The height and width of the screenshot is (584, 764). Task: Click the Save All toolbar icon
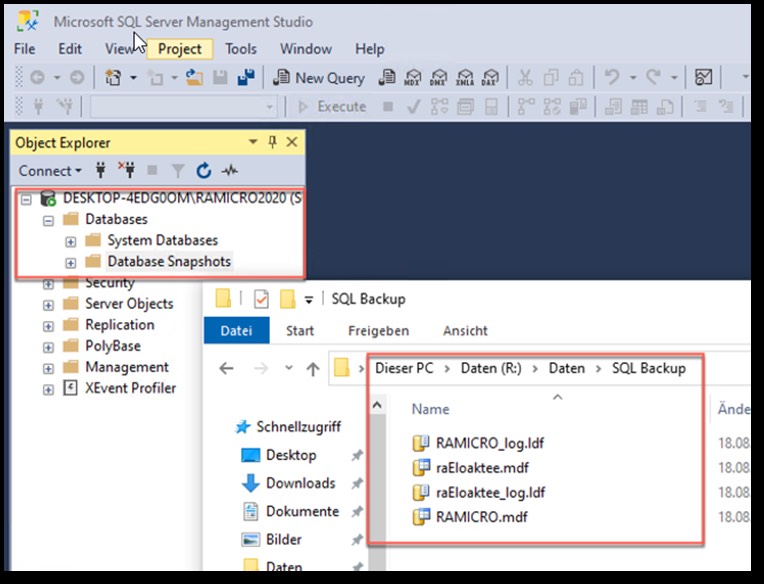coord(246,77)
